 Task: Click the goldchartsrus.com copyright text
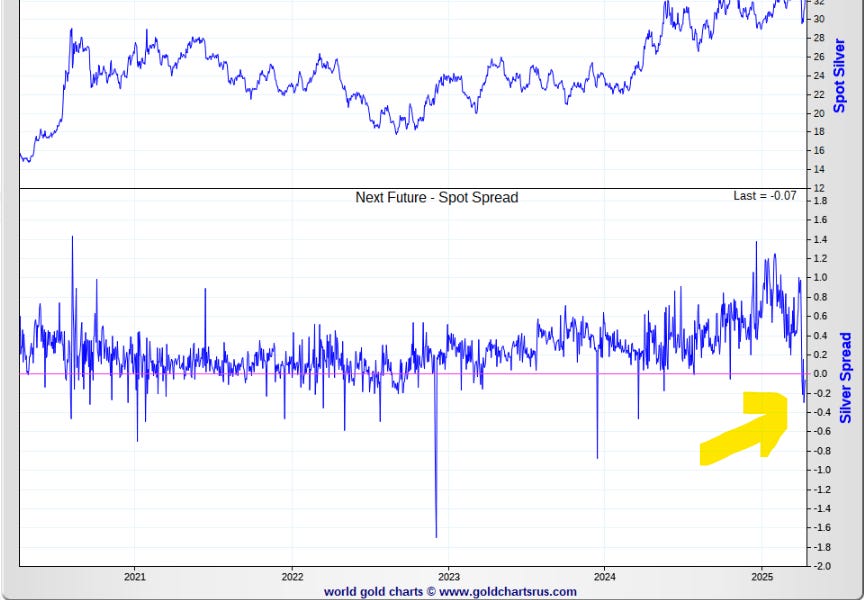[x=450, y=592]
